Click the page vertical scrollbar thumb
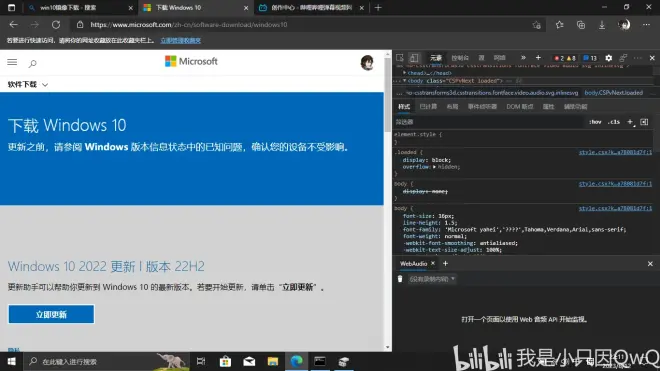 point(388,95)
